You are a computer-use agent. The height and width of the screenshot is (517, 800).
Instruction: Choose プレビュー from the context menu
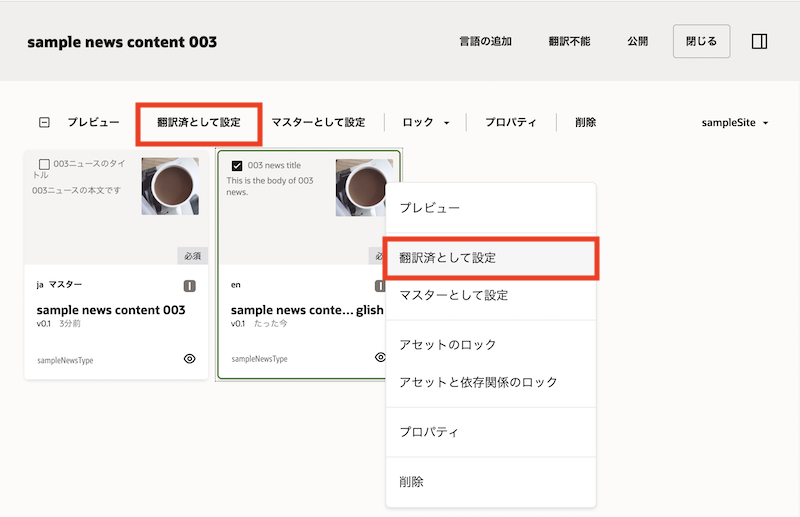click(430, 208)
